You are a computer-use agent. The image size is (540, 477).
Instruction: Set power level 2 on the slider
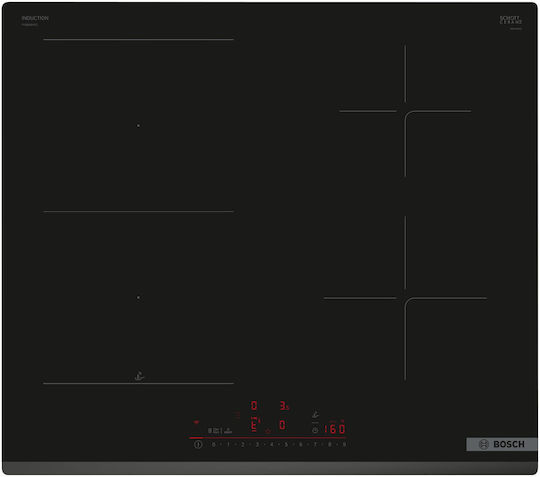[x=242, y=444]
